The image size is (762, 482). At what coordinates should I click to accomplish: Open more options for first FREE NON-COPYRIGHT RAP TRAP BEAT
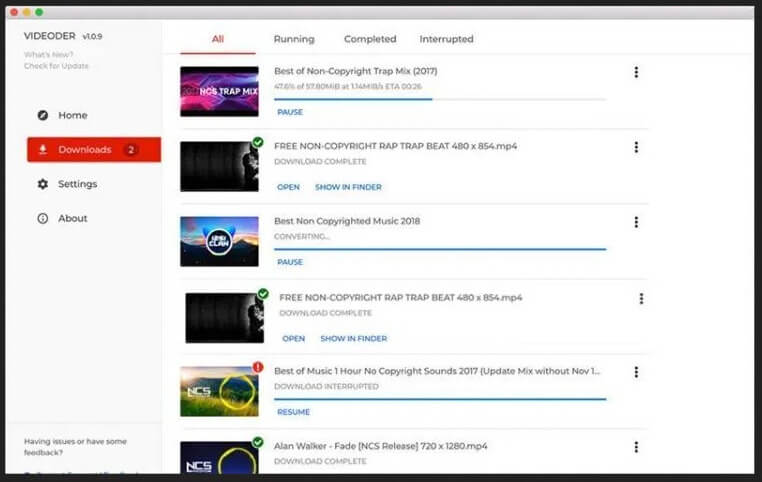click(x=636, y=147)
